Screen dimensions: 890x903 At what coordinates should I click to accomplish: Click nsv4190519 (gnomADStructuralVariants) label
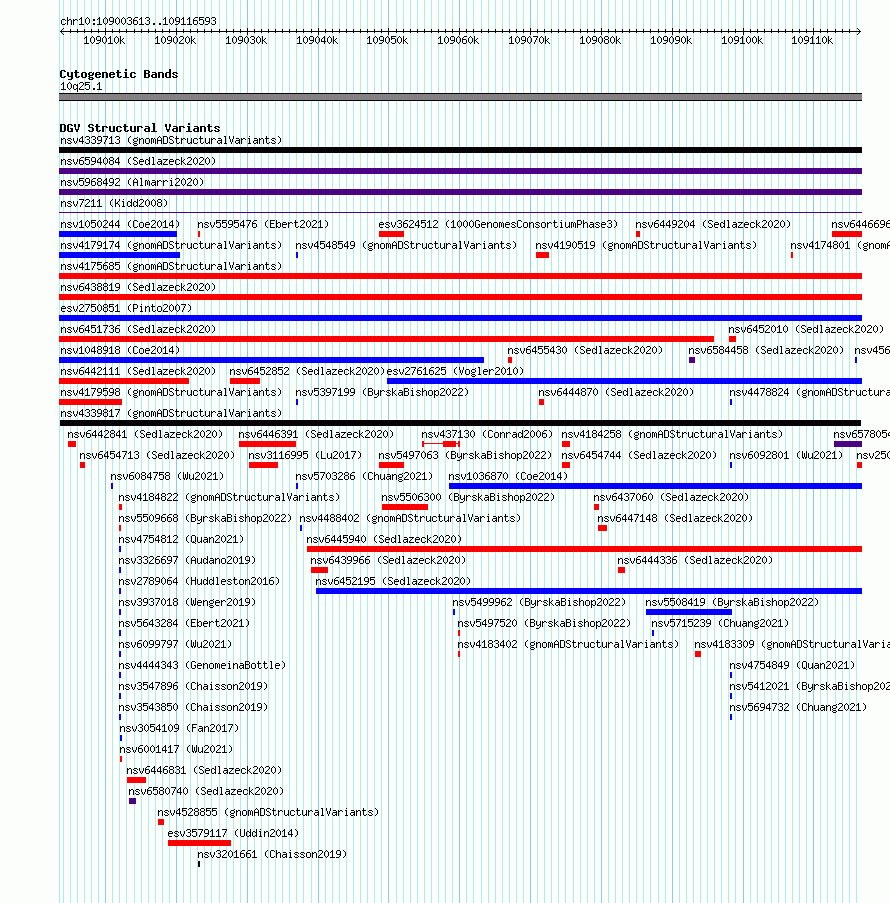point(646,246)
